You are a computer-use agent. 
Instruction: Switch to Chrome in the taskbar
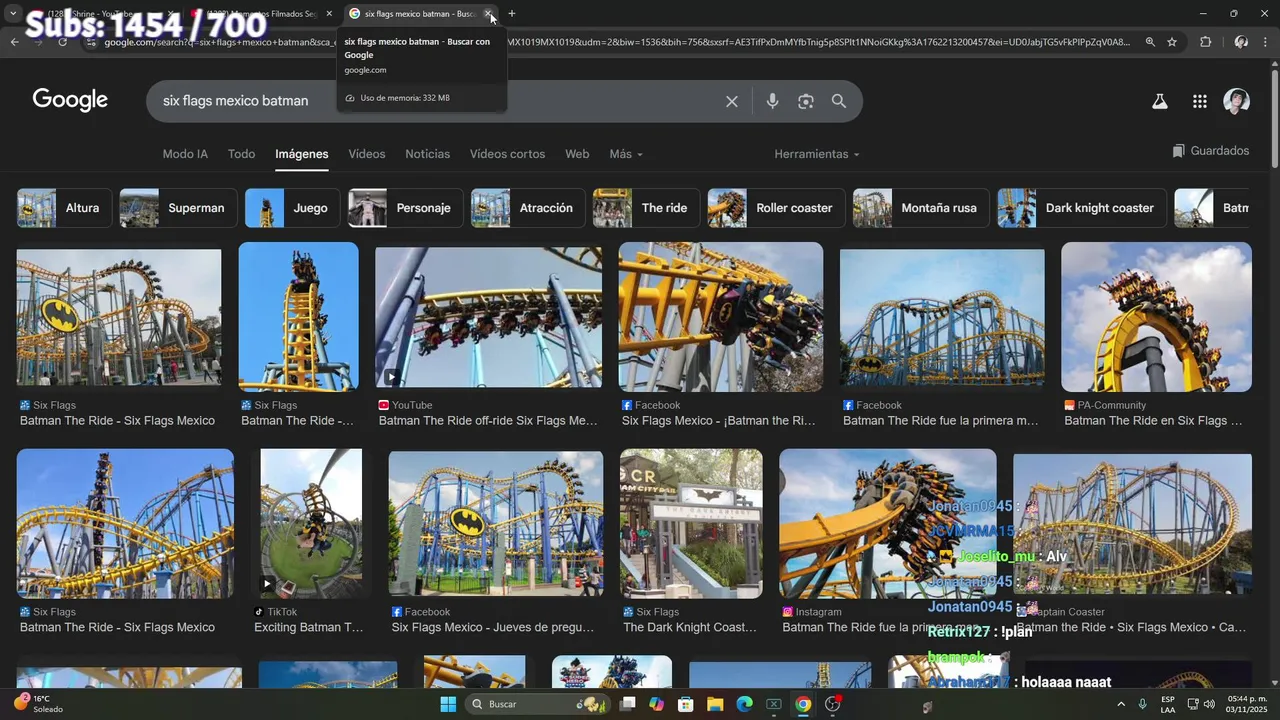[x=803, y=704]
